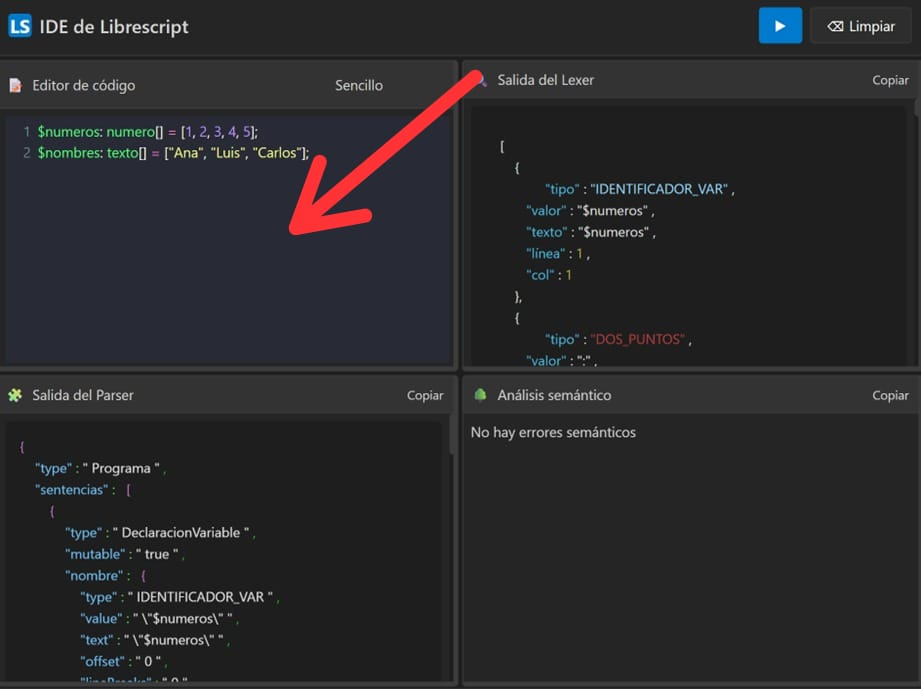The height and width of the screenshot is (689, 921).
Task: Click the Análisis semántico panel icon
Action: click(x=480, y=395)
